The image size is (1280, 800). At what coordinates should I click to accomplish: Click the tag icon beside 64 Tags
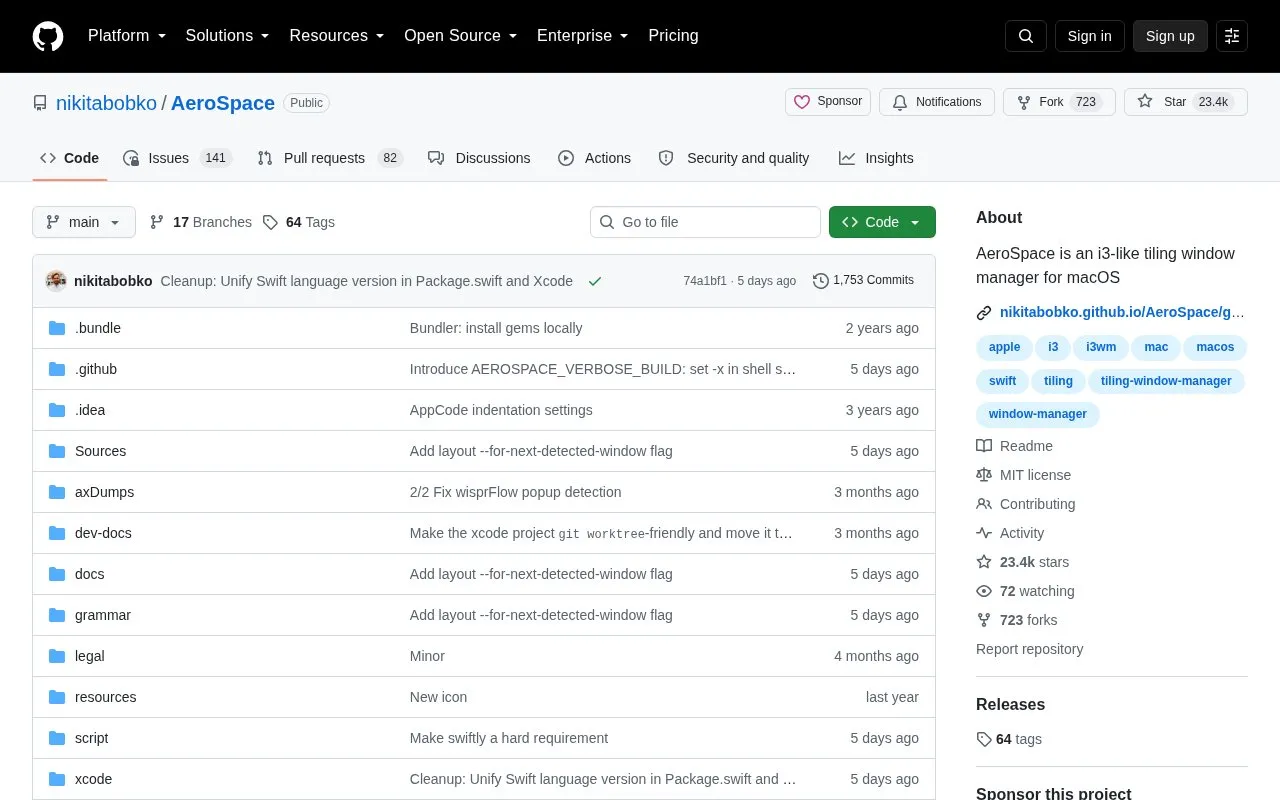tap(270, 222)
